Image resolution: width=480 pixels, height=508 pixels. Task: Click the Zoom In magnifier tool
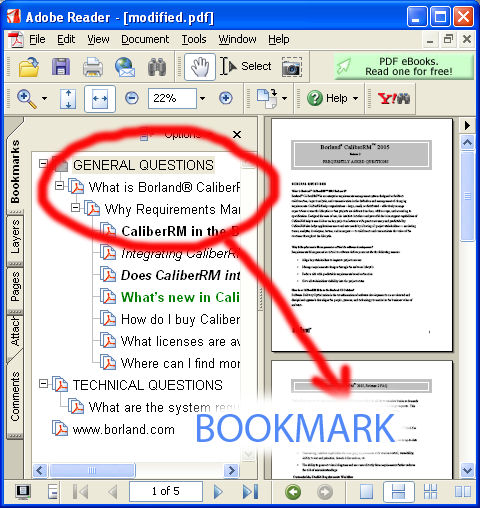pyautogui.click(x=27, y=99)
